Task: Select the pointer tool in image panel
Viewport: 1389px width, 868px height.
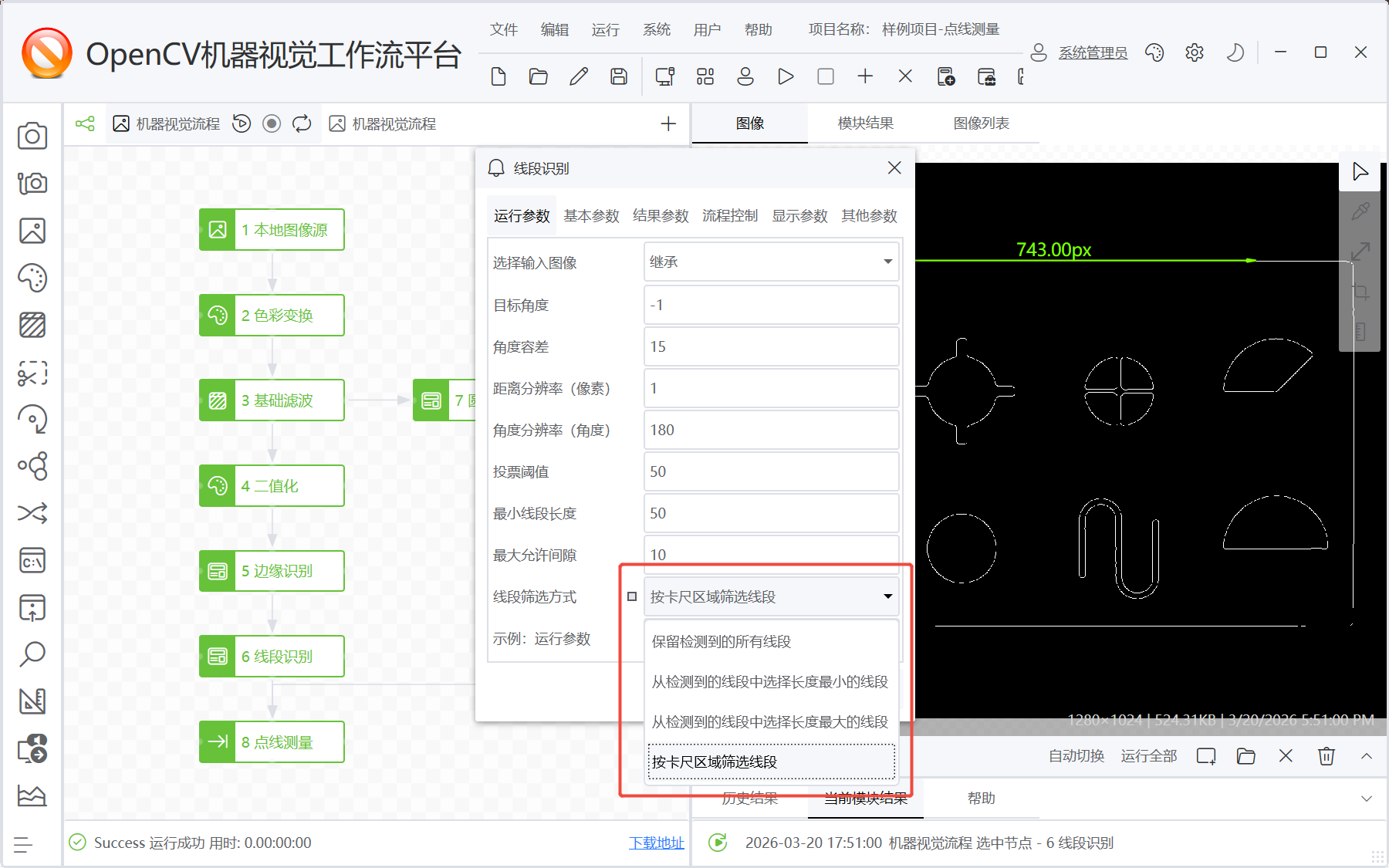Action: (1360, 171)
